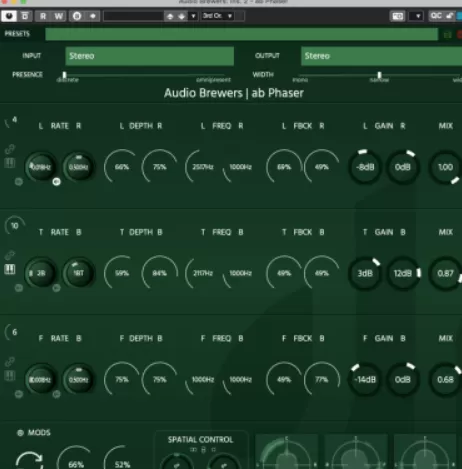This screenshot has width=462, height=469.
Task: Click the MIX knob showing 0.68
Action: pos(445,379)
